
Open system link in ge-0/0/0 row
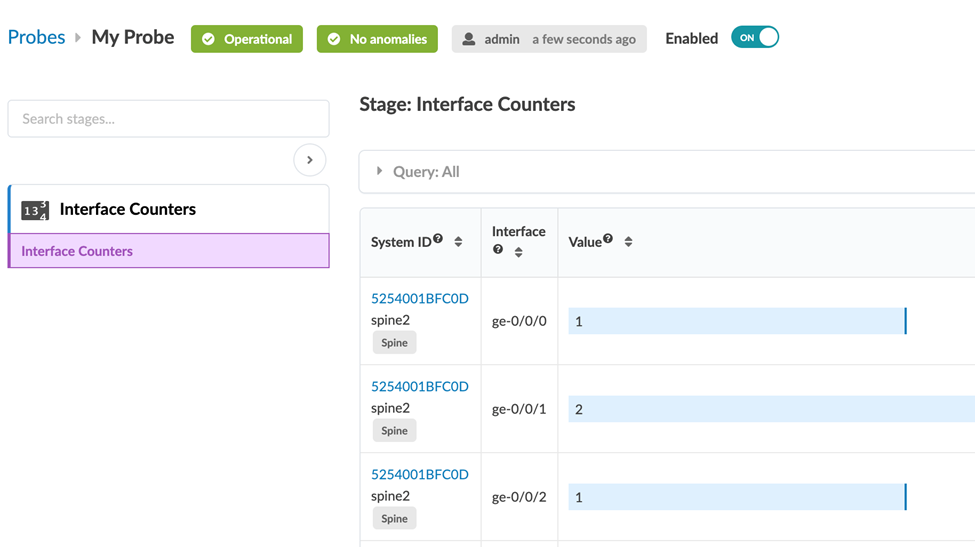tap(419, 298)
